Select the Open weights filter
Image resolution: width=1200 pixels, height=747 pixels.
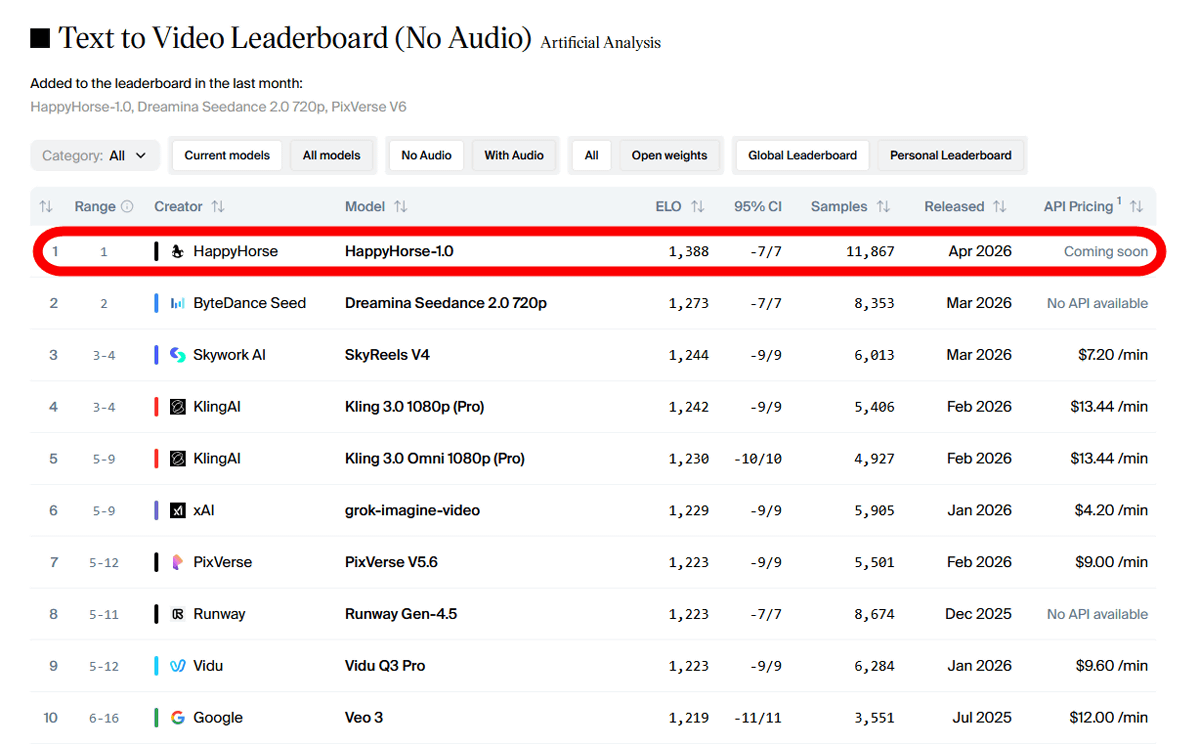pyautogui.click(x=669, y=155)
